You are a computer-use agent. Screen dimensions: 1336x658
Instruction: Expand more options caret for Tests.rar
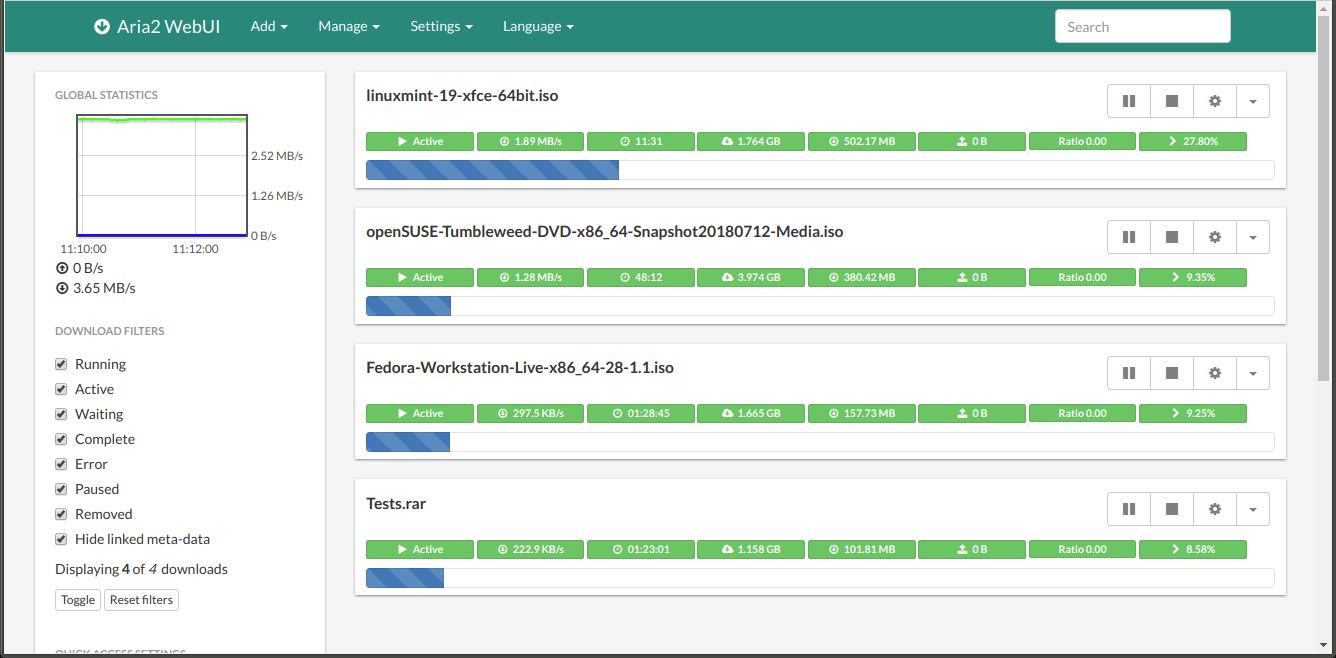point(1253,509)
